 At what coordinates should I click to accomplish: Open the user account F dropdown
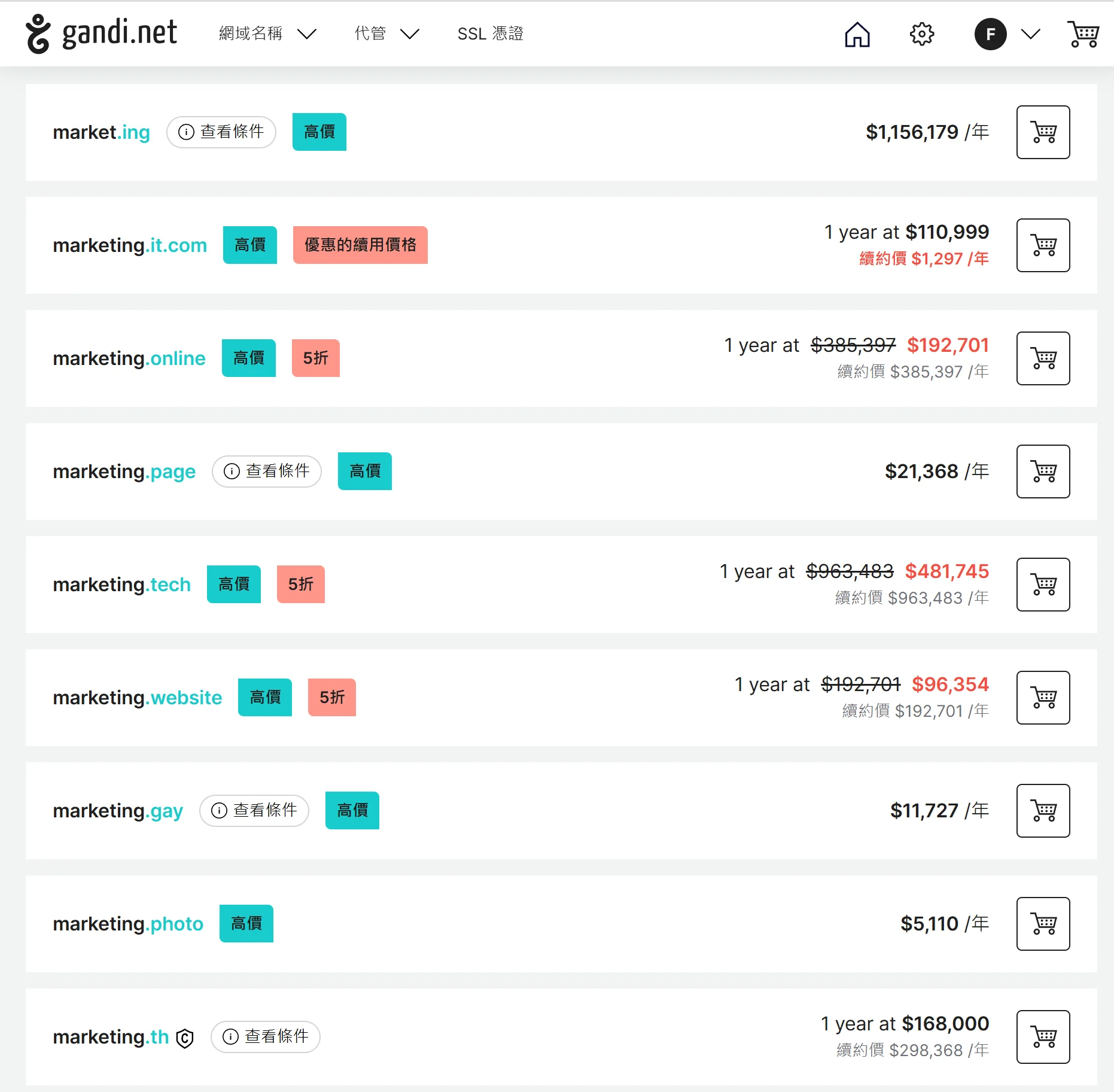[x=1007, y=34]
